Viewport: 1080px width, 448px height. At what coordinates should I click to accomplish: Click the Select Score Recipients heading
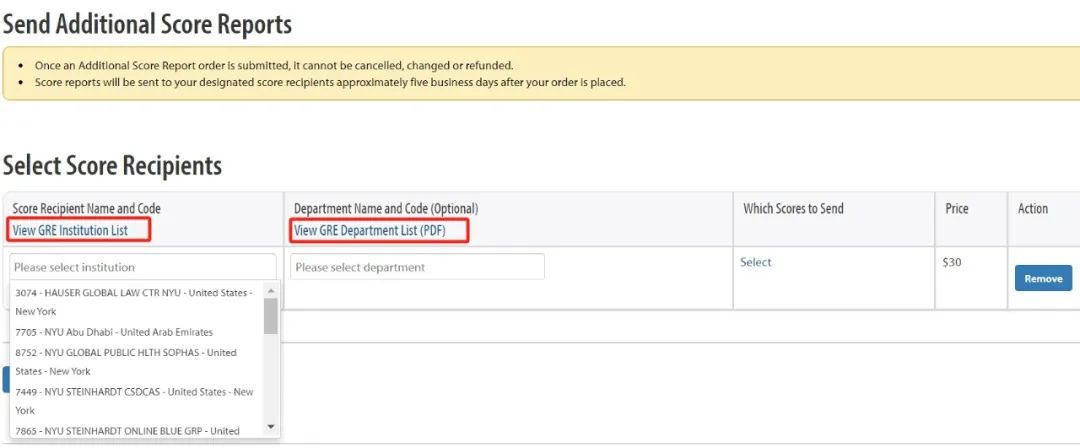point(112,165)
